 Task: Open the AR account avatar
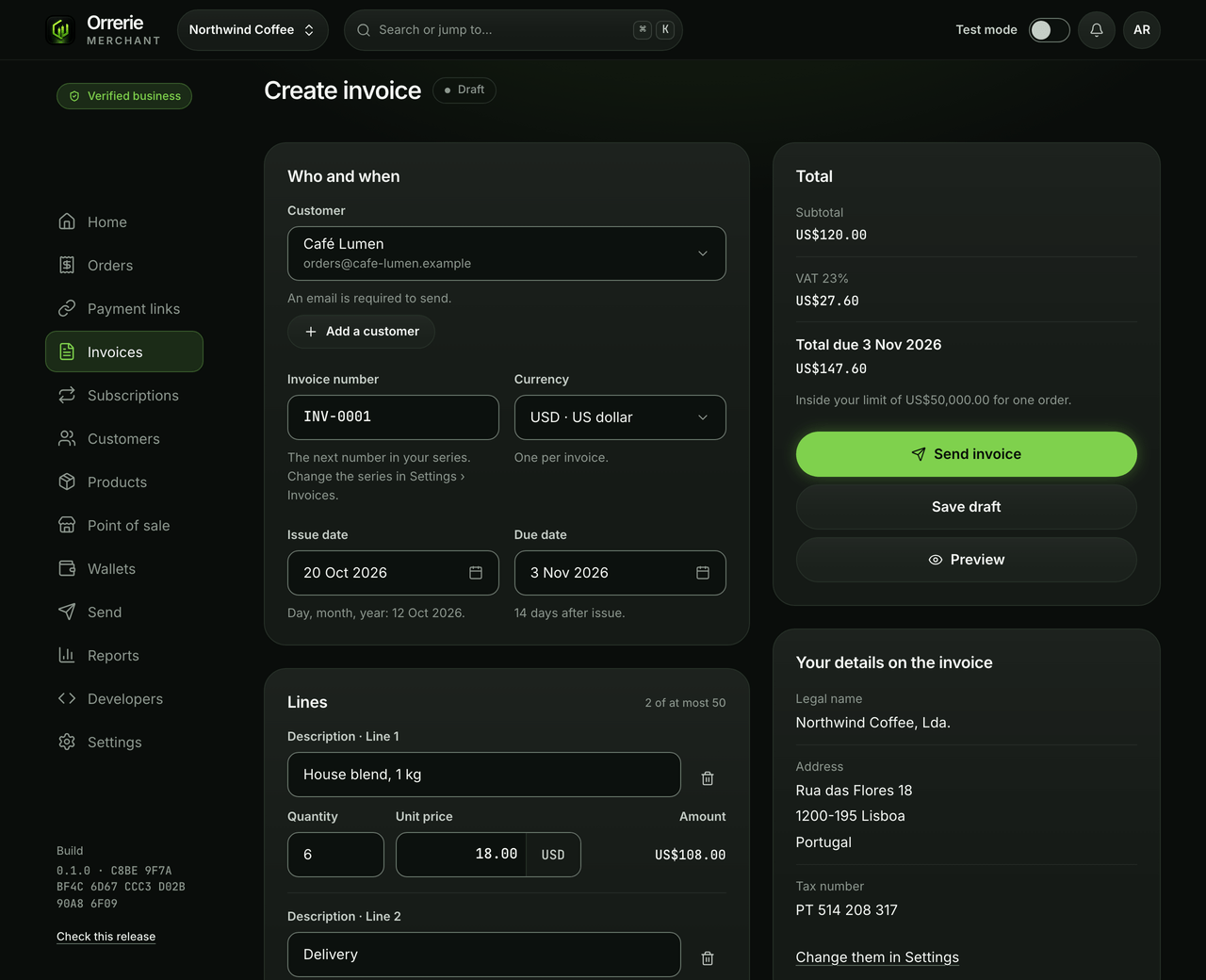1142,30
